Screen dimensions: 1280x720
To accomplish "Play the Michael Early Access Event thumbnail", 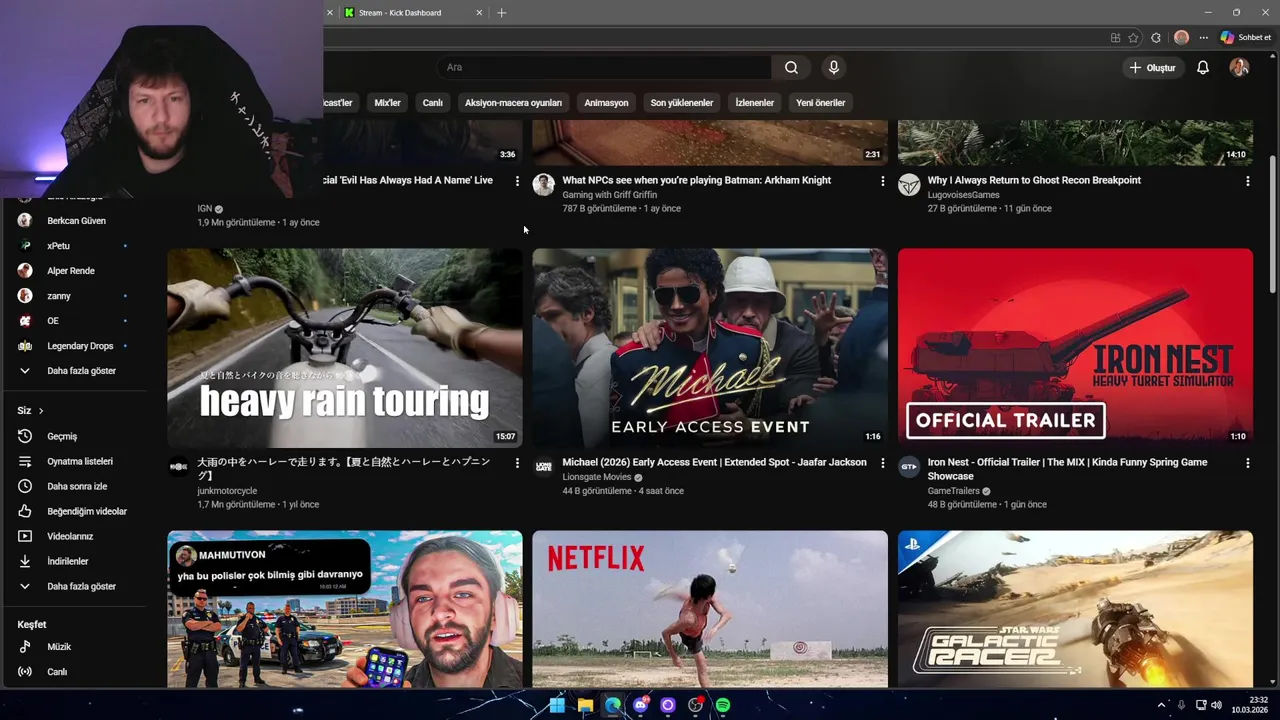I will click(x=710, y=348).
